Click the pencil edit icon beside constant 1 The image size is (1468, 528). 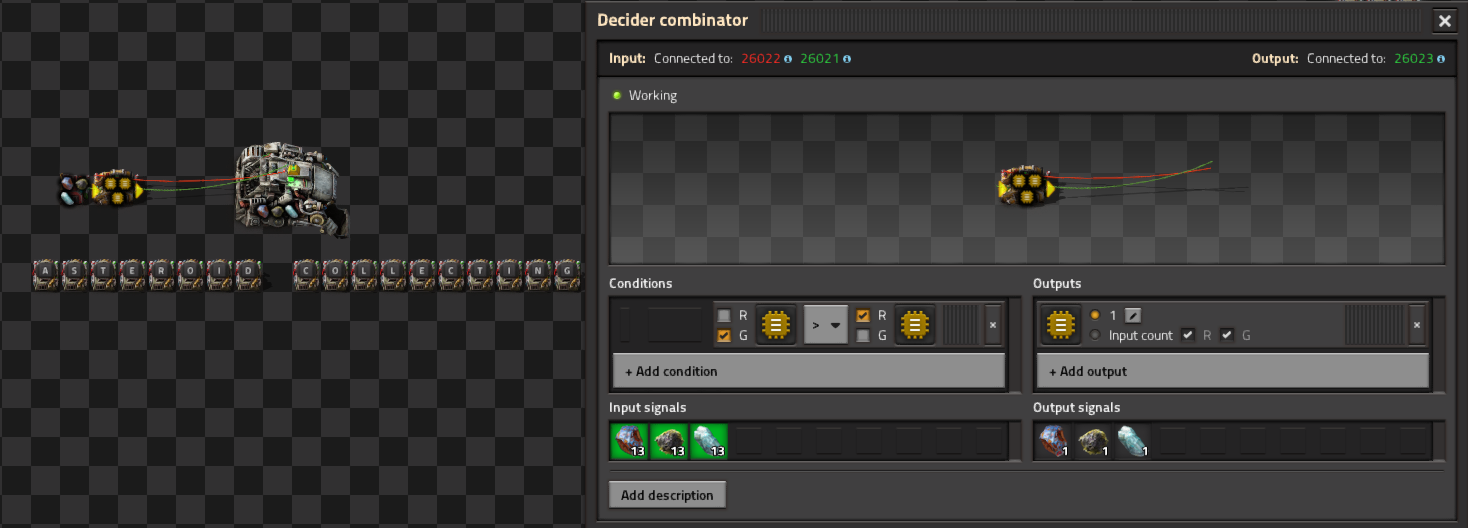1133,315
